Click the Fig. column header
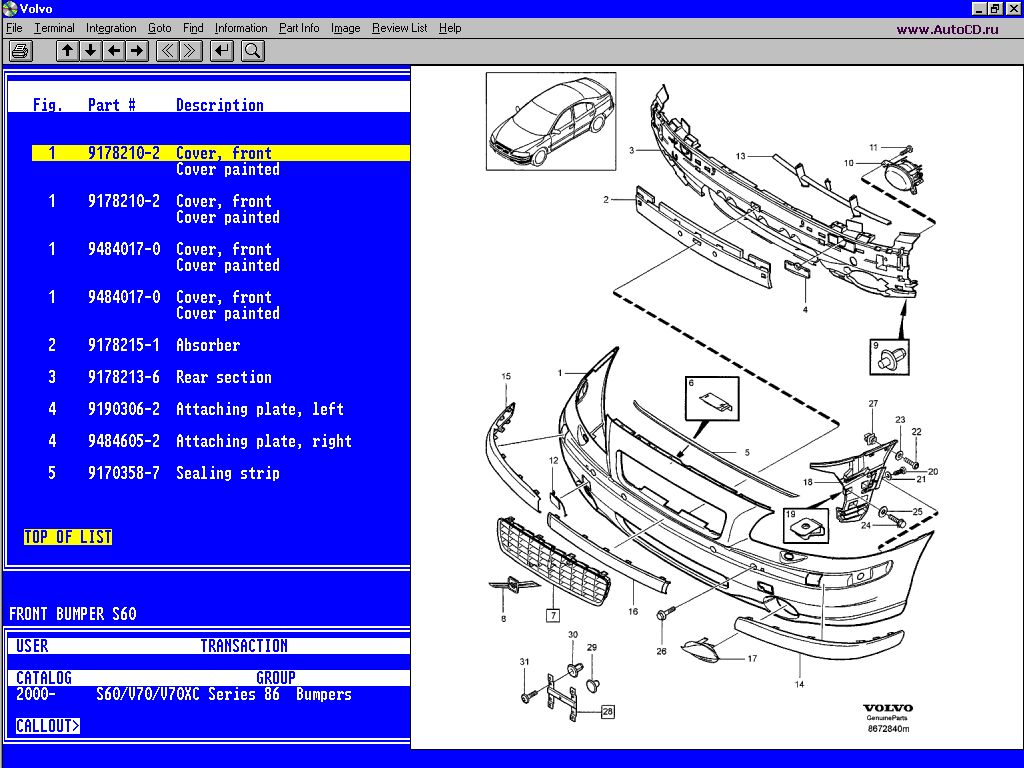The width and height of the screenshot is (1024, 768). [x=48, y=105]
